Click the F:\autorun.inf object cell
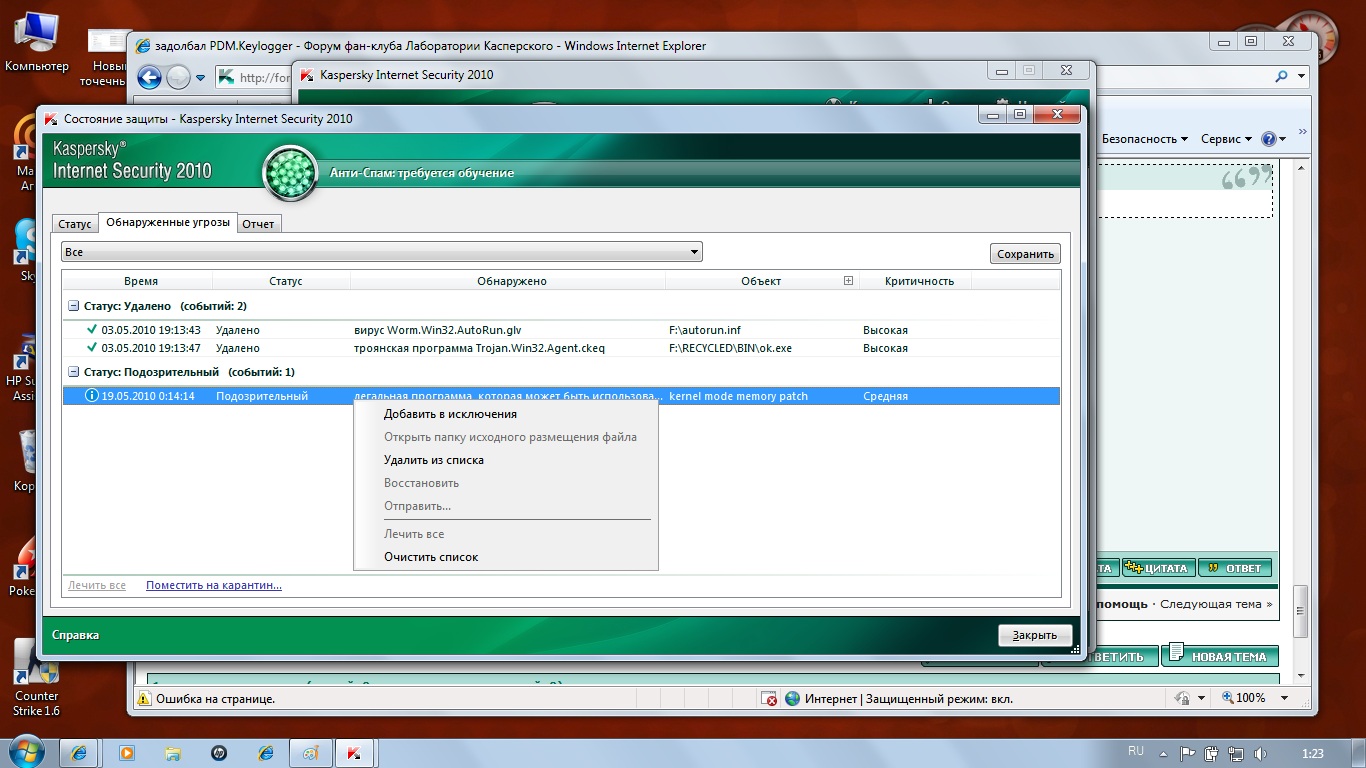The width and height of the screenshot is (1366, 768). [x=705, y=330]
